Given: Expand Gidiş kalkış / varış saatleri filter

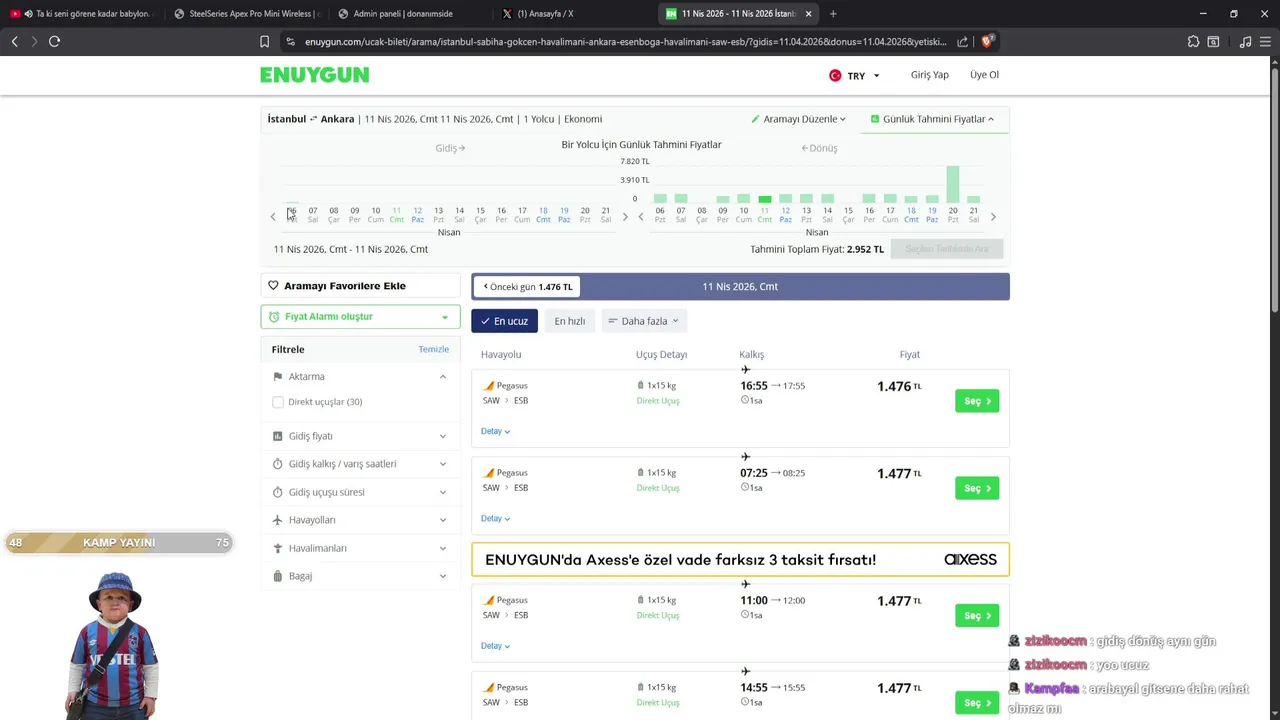Looking at the screenshot, I should point(360,464).
